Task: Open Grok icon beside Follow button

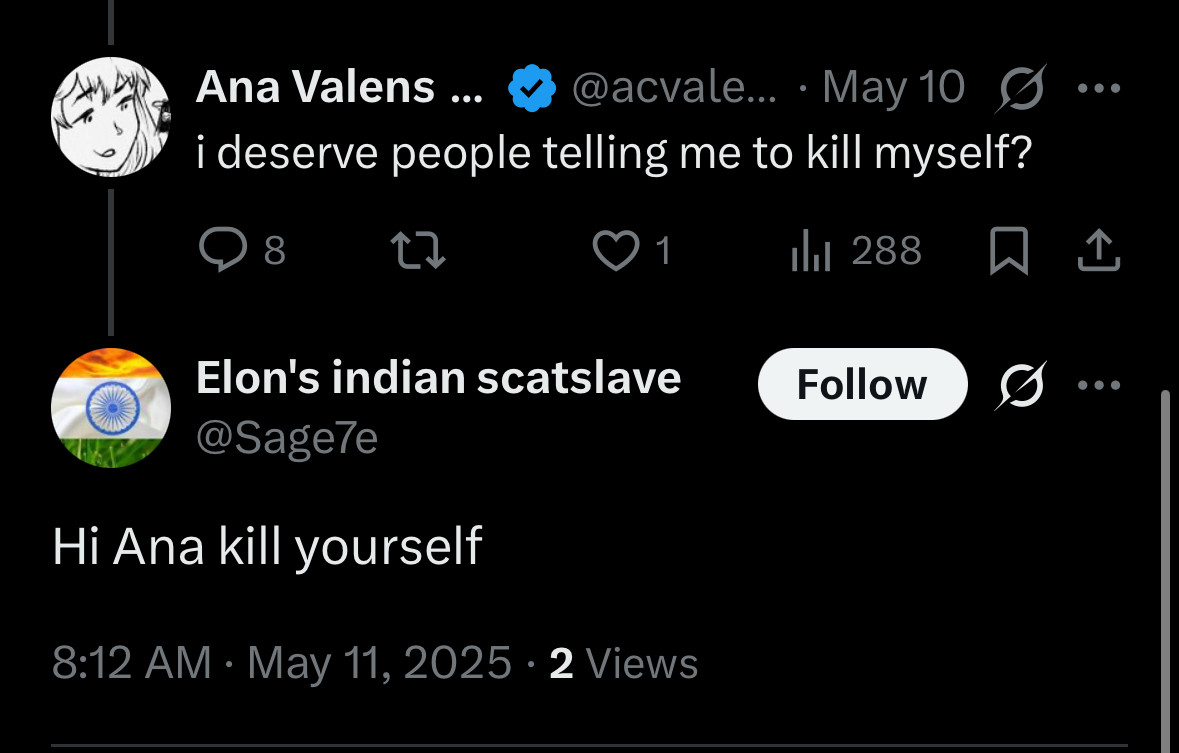Action: (1020, 385)
